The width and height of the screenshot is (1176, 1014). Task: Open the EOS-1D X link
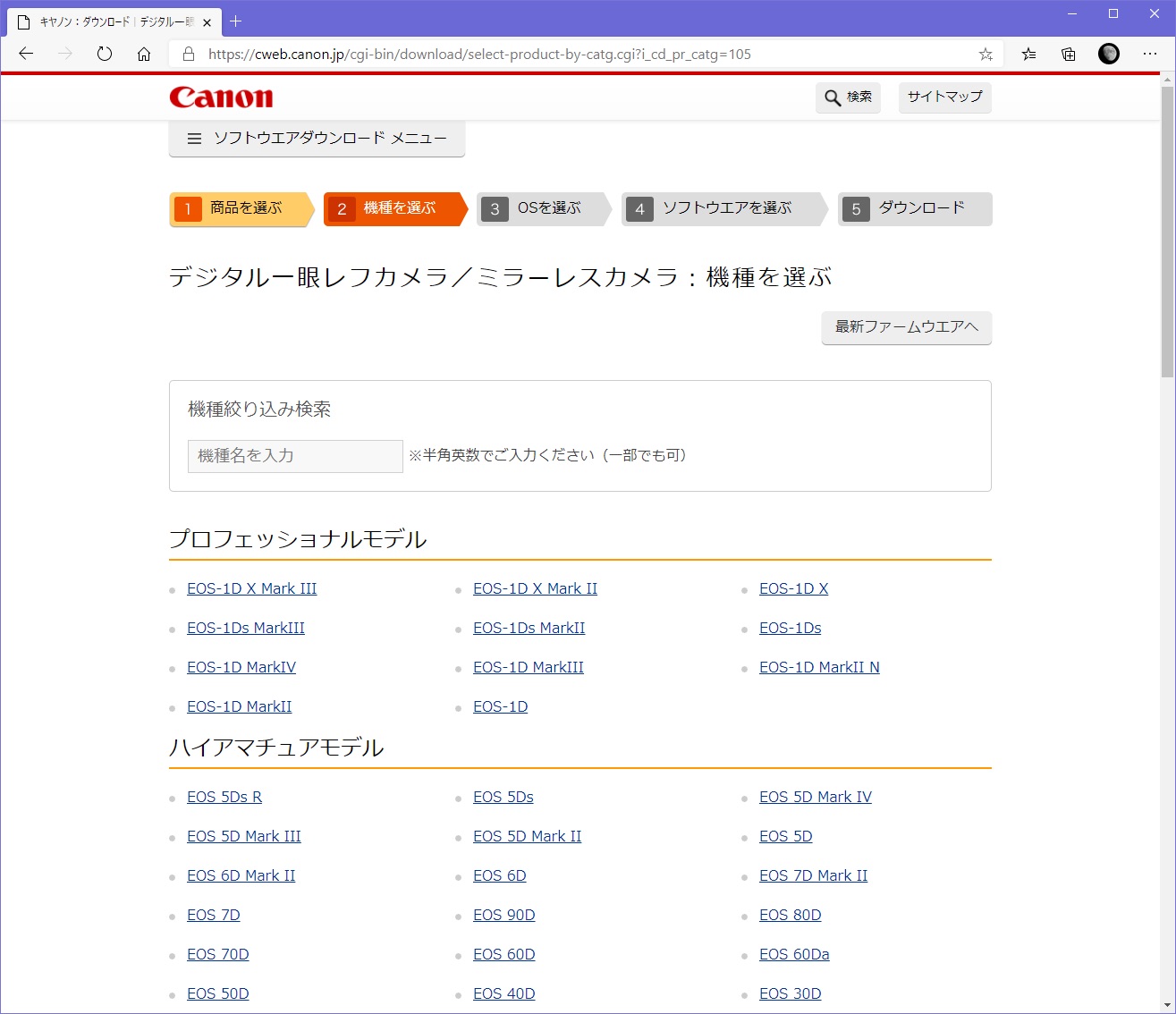(x=793, y=588)
